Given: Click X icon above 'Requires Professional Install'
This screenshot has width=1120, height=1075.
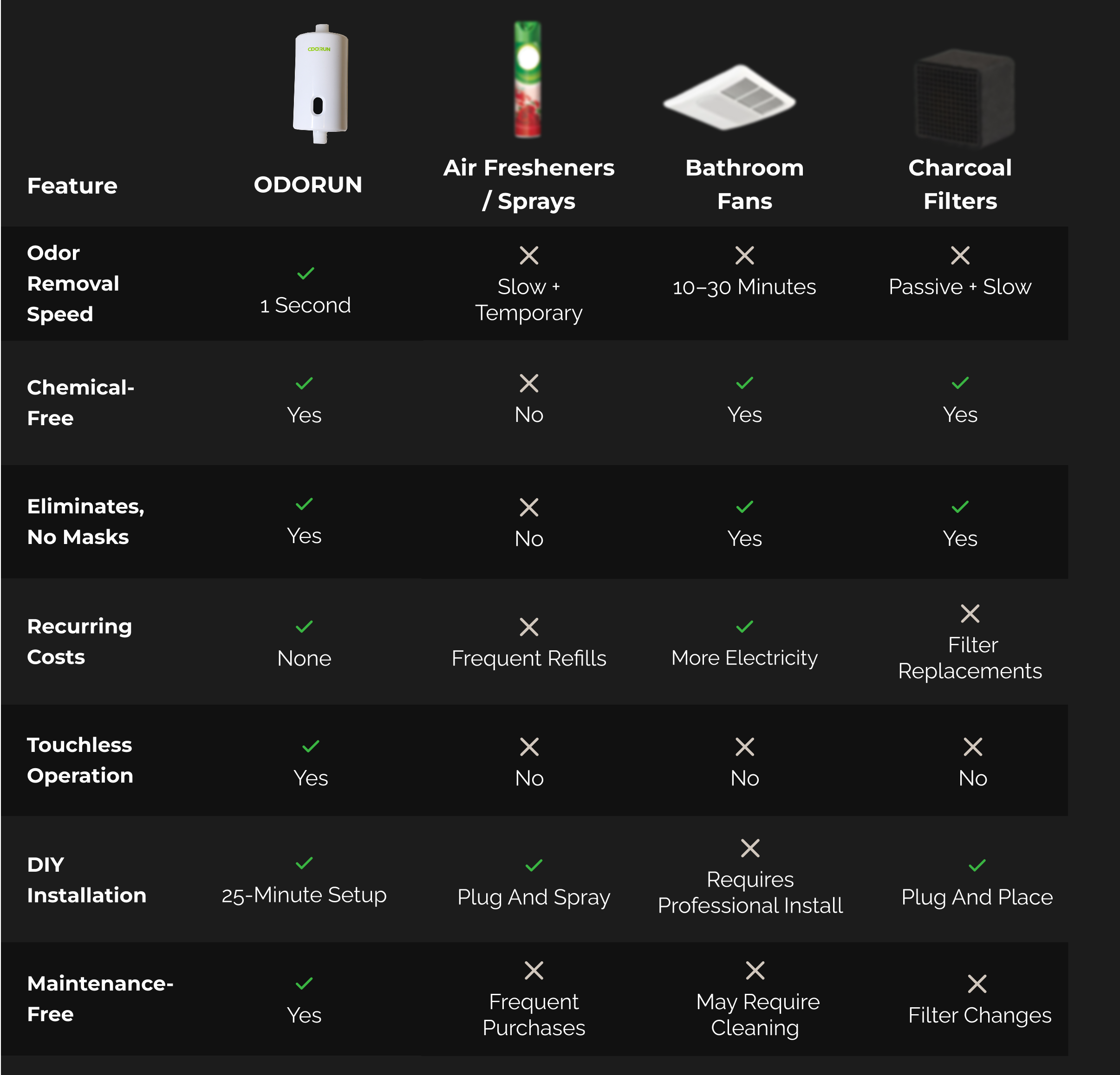Looking at the screenshot, I should [x=750, y=848].
